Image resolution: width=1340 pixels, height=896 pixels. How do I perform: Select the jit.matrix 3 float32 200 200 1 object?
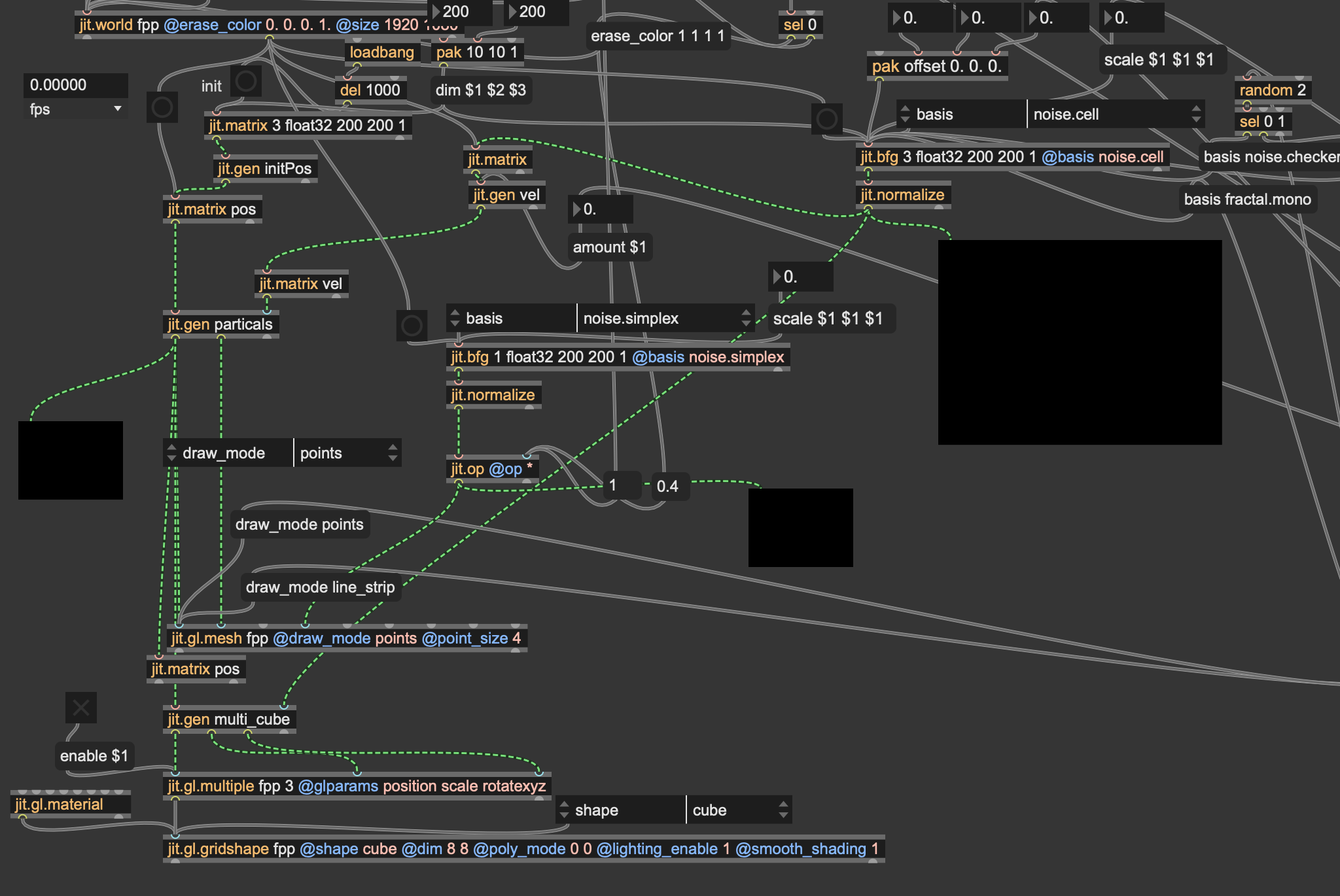coord(308,126)
